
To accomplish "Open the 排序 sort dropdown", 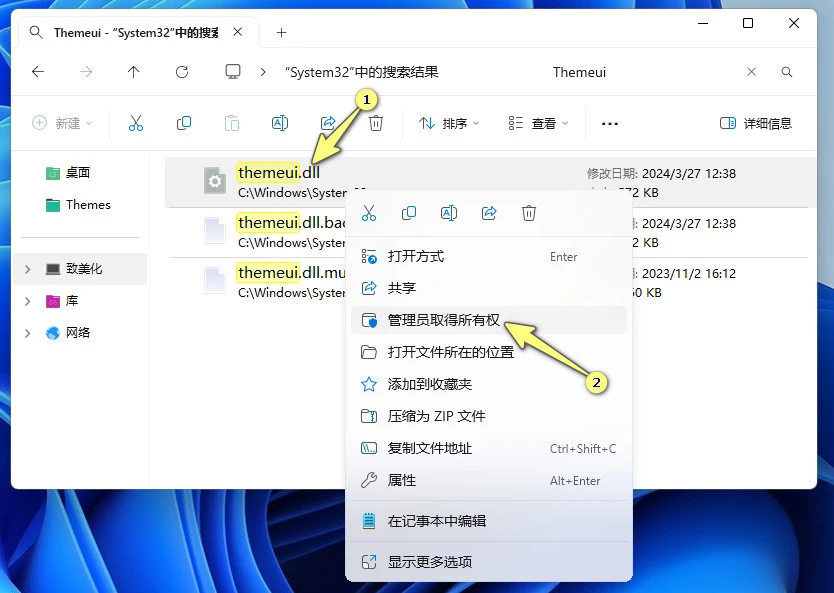I will click(x=449, y=123).
